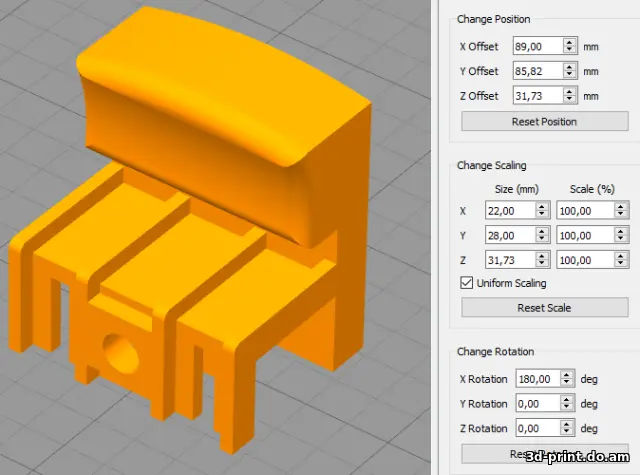
Task: Adjust the Z Offset spinner arrows
Action: click(569, 96)
